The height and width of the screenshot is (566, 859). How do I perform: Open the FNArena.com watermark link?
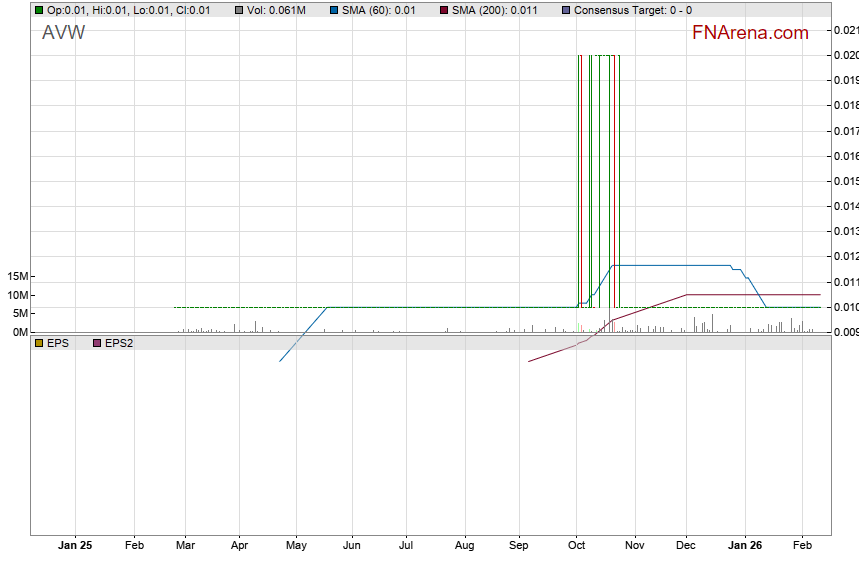coord(750,33)
